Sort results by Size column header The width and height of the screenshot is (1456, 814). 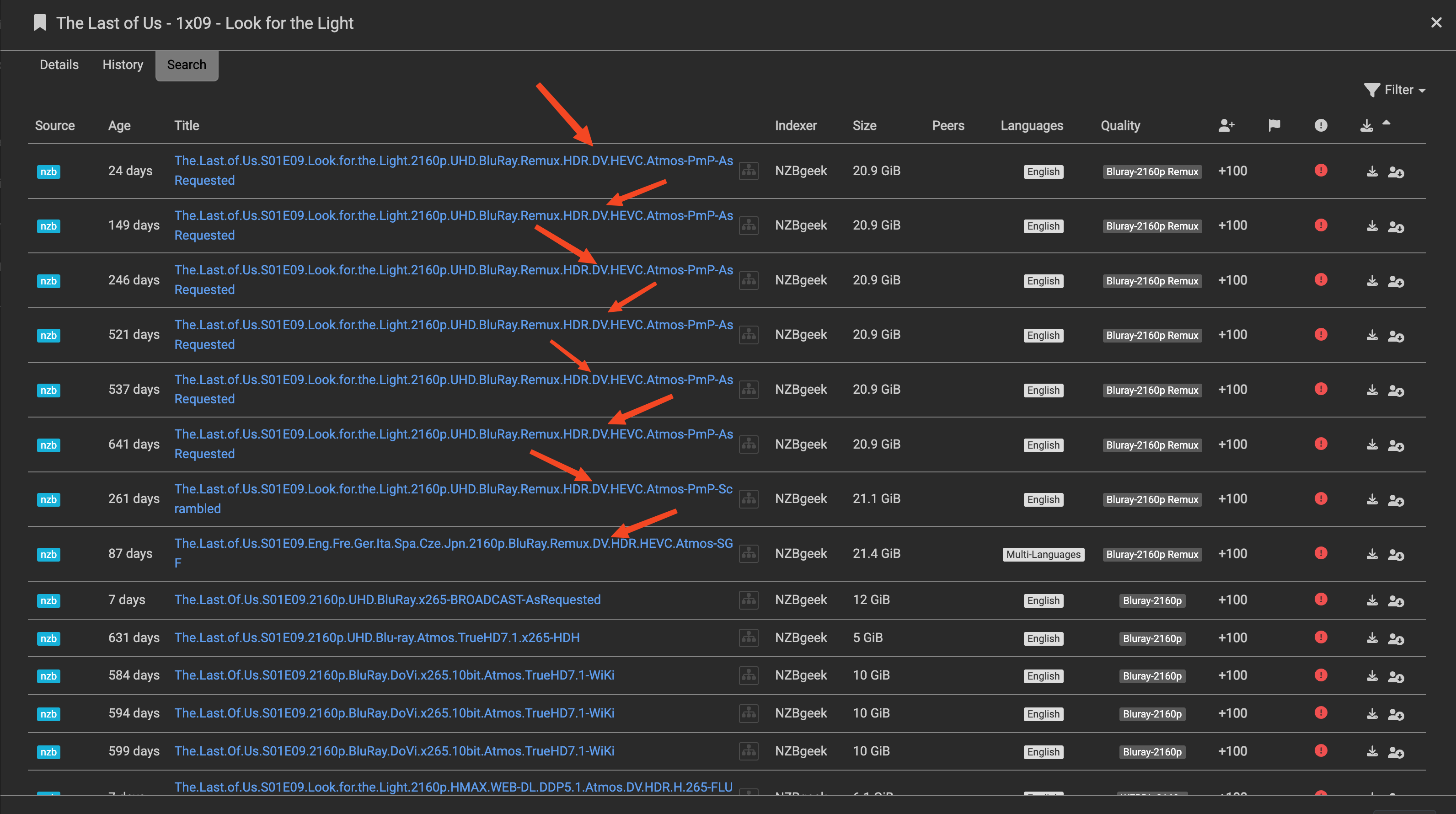[x=864, y=125]
